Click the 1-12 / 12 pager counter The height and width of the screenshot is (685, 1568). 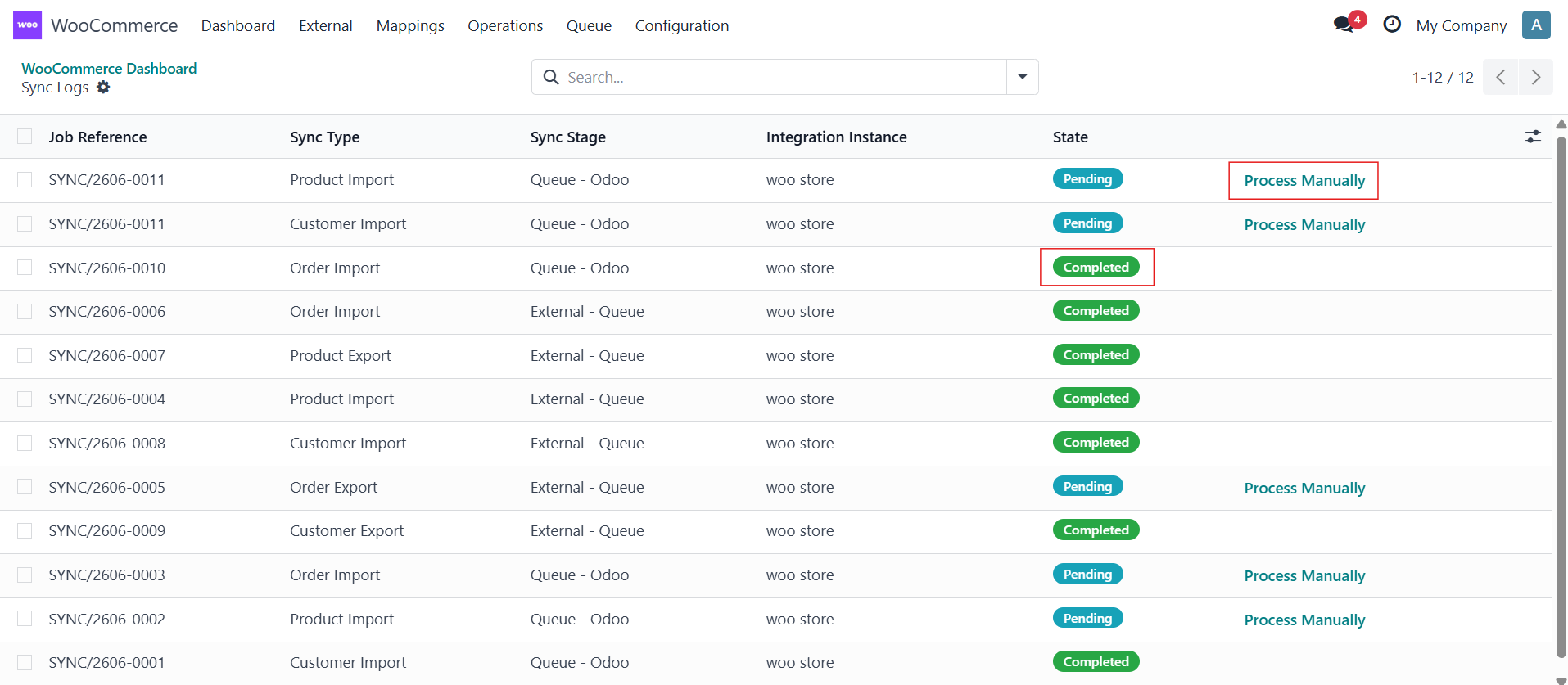click(1442, 77)
